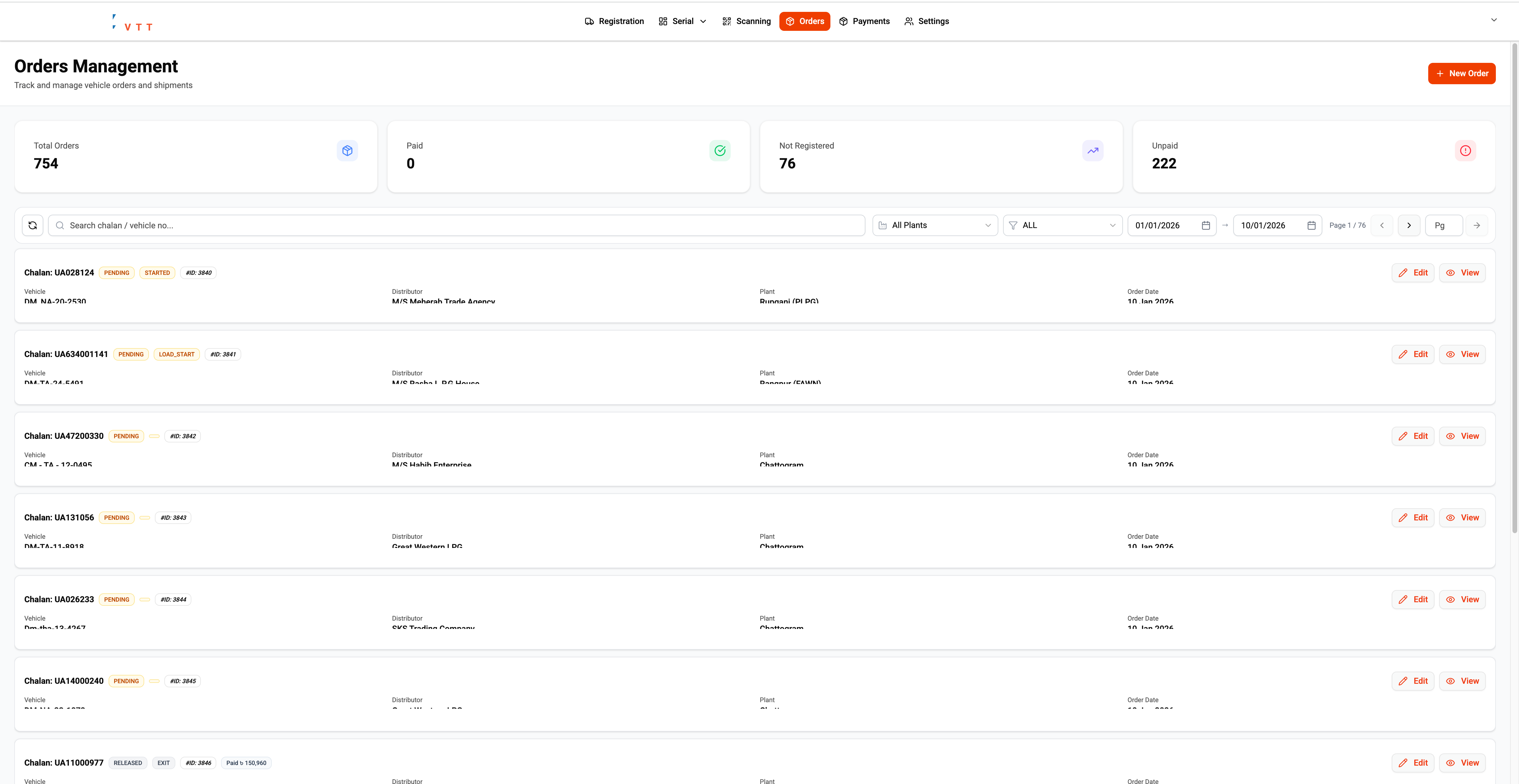Click the alert icon on the Unpaid card
This screenshot has height=784, width=1519.
[1466, 150]
